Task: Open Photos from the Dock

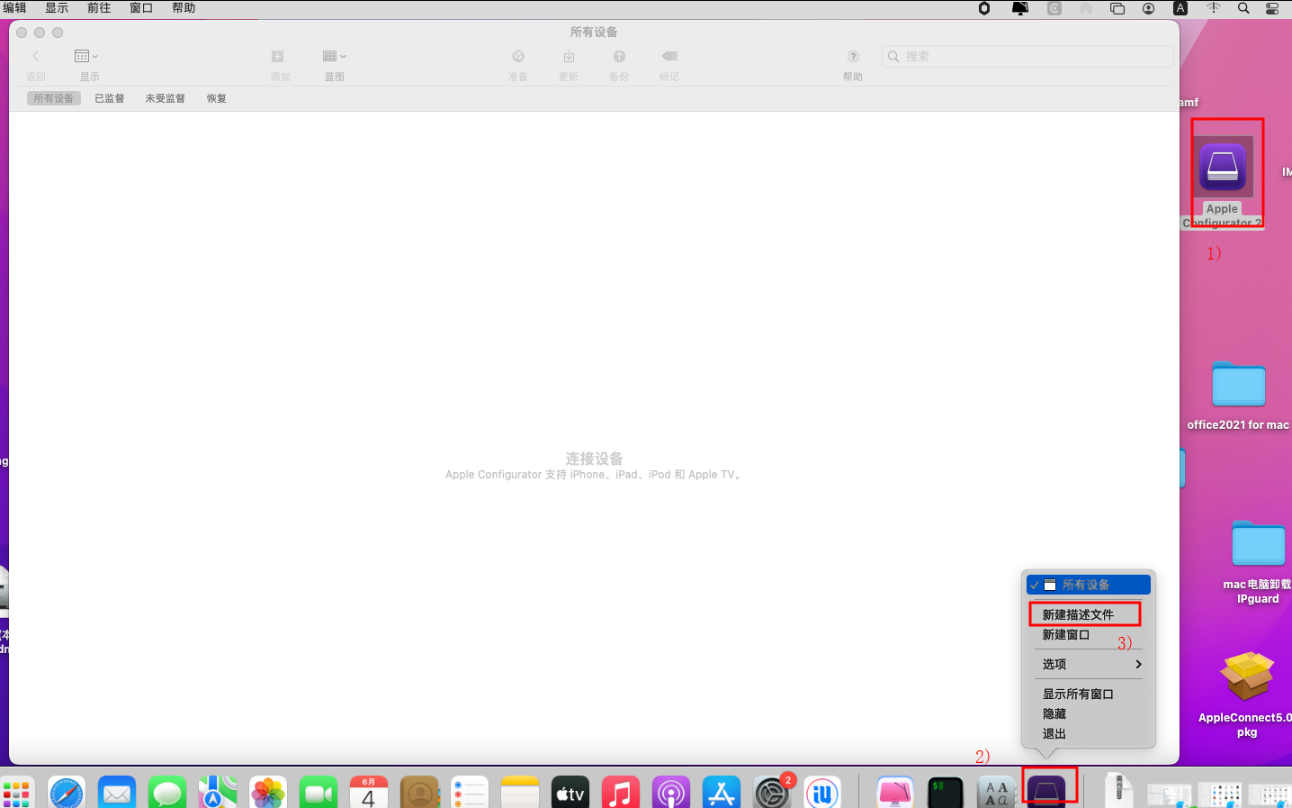Action: point(268,794)
